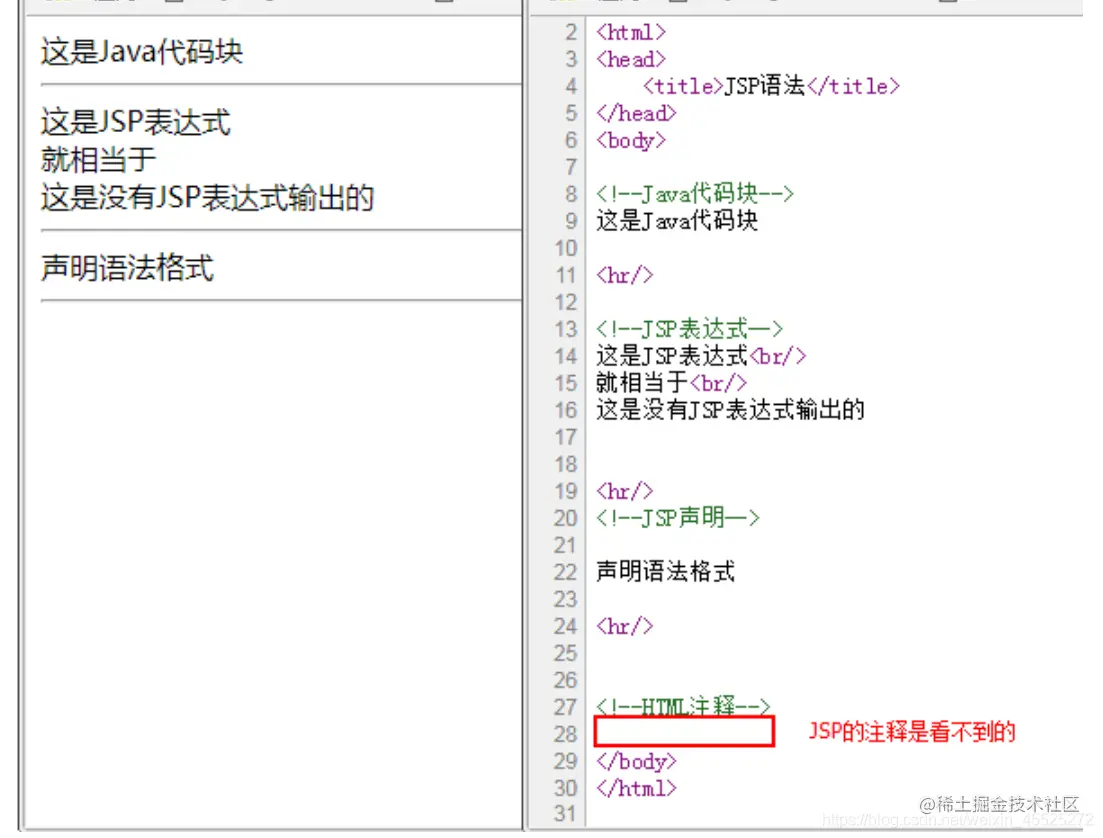Click the </head> closing tag on line 5
This screenshot has width=1103, height=838.
pyautogui.click(x=636, y=113)
